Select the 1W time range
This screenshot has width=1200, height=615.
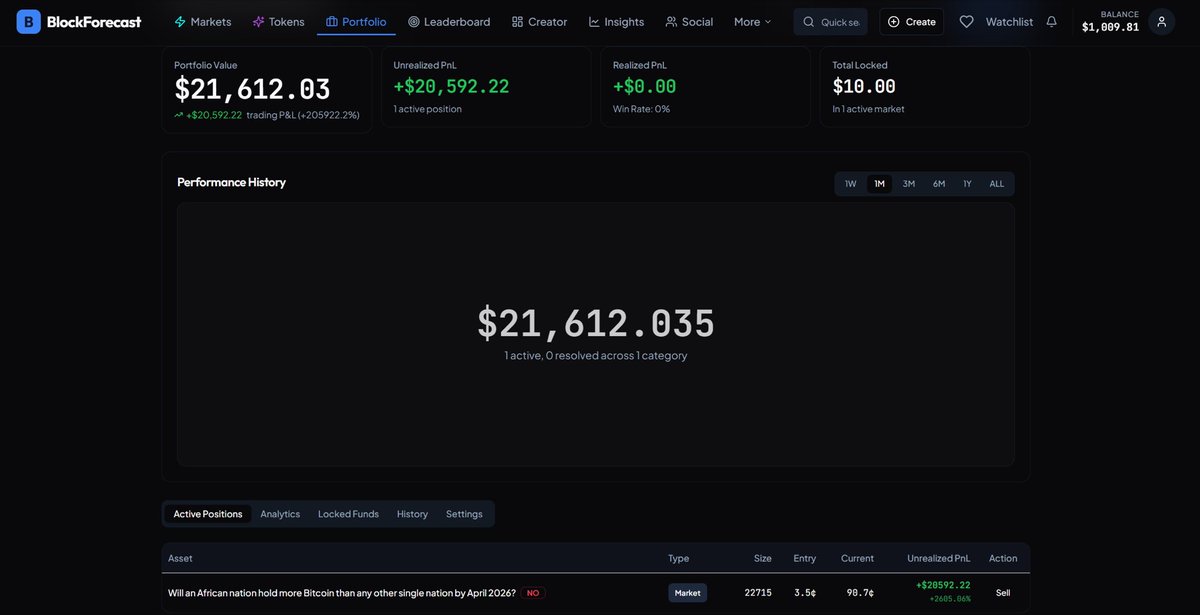tap(850, 184)
